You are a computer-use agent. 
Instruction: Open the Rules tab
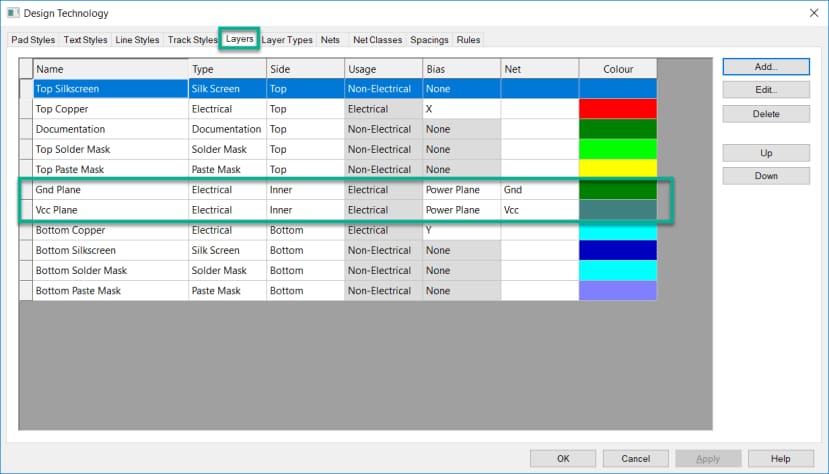[468, 40]
